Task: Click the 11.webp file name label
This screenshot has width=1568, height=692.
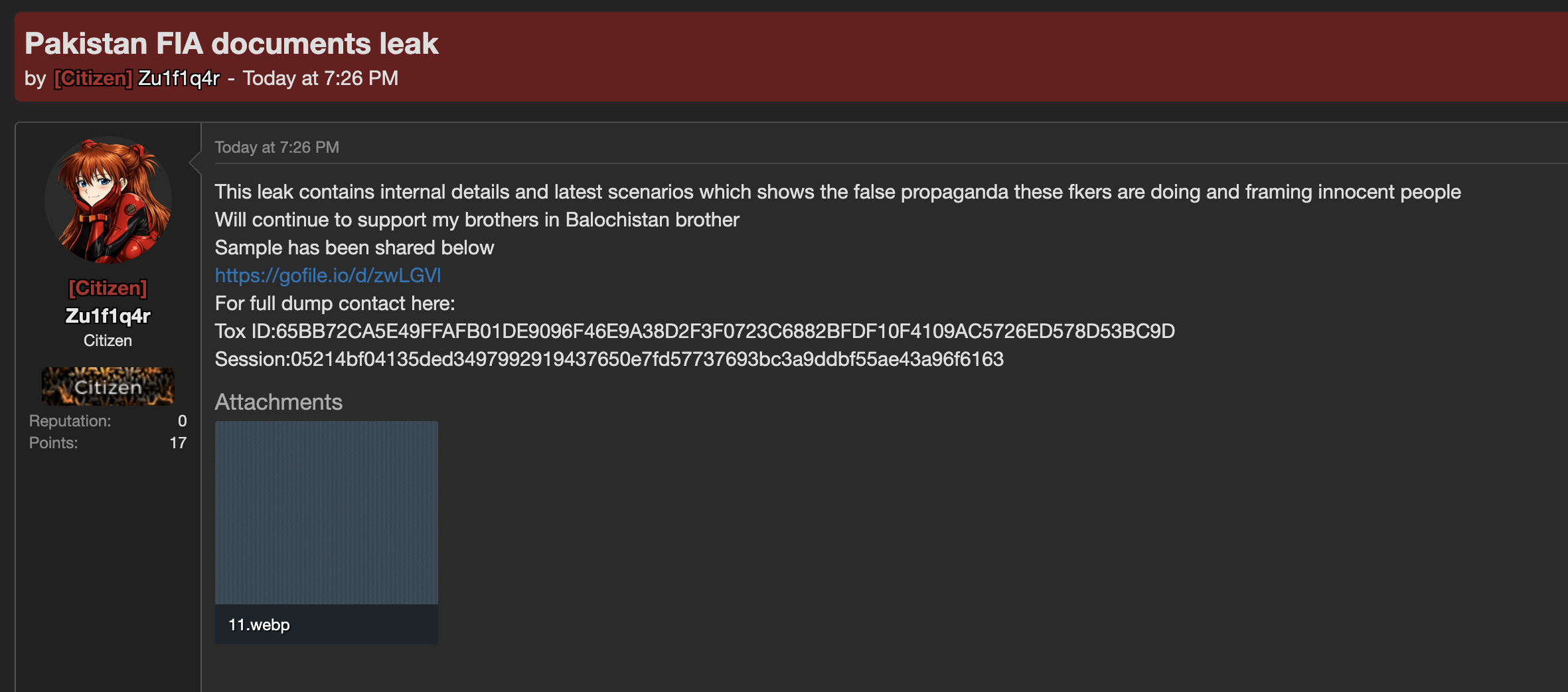Action: 259,625
